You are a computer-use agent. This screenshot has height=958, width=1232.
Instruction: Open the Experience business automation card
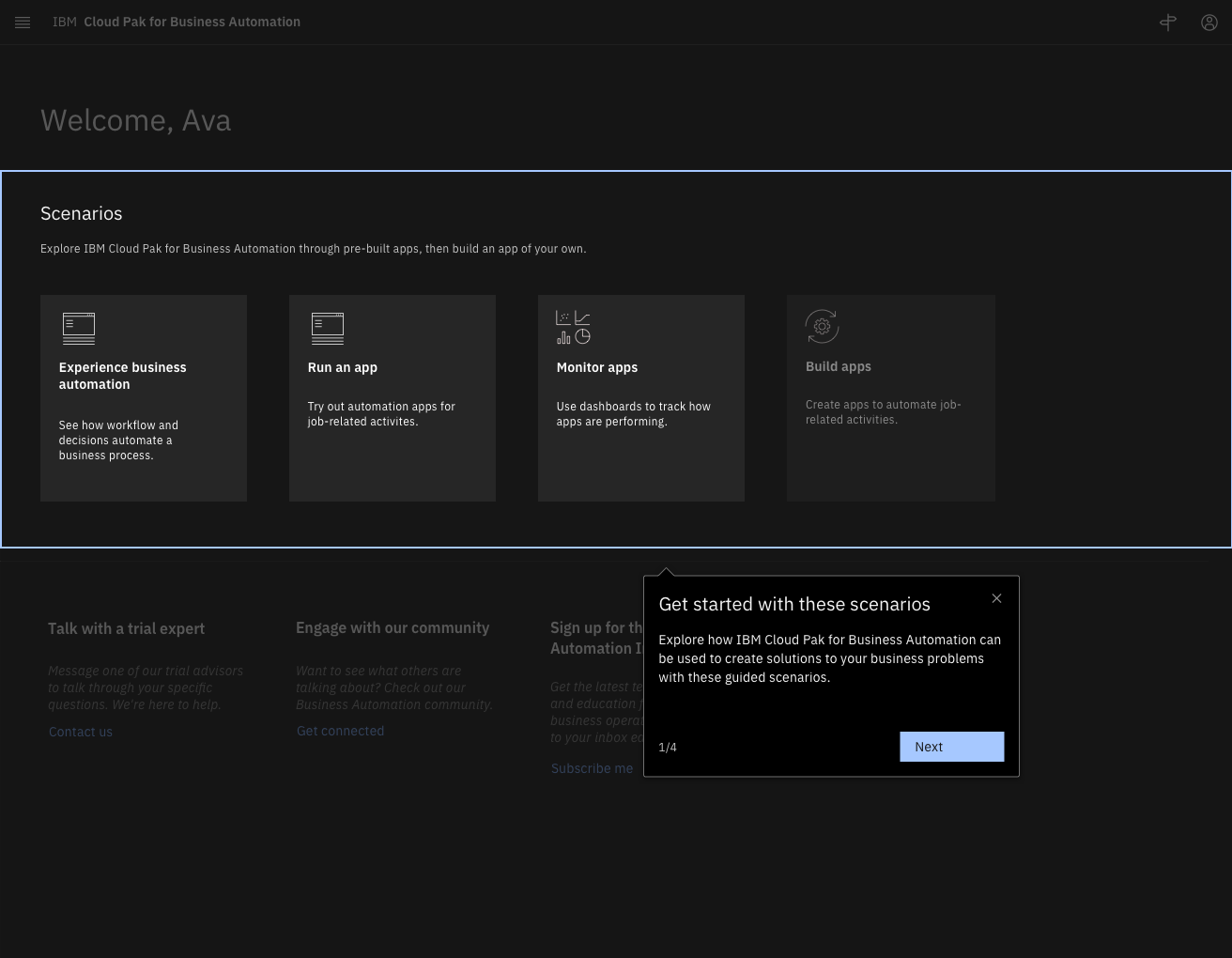[x=144, y=398]
